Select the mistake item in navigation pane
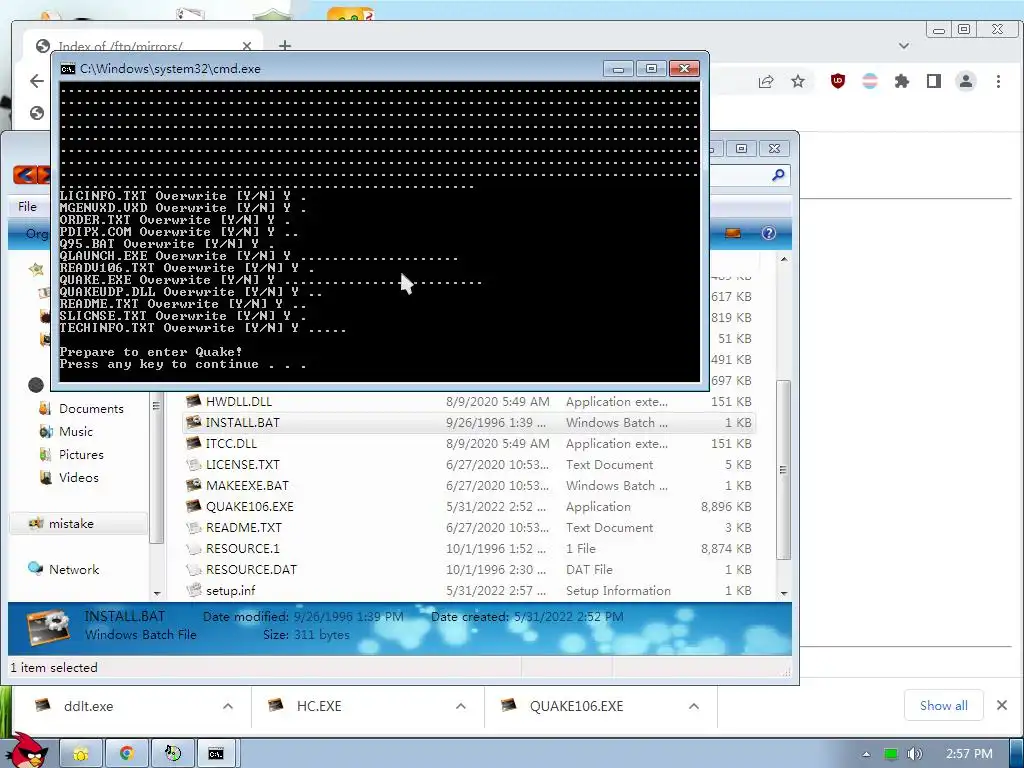The height and width of the screenshot is (768, 1024). (71, 524)
